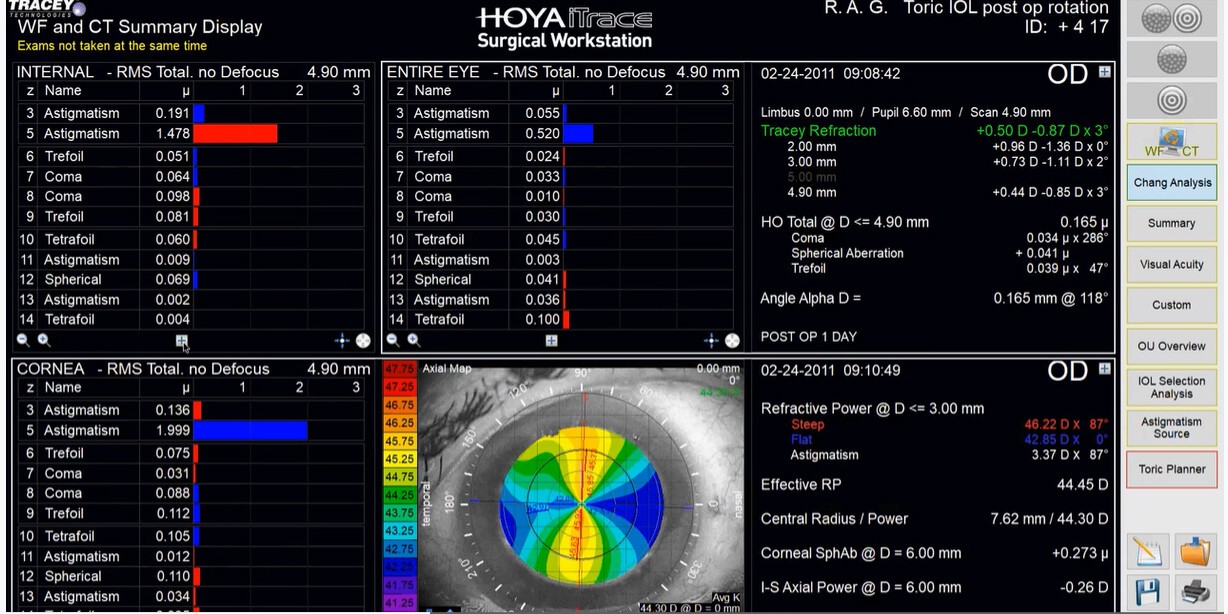Click the Axial Map label
1228x614 pixels.
coord(447,369)
